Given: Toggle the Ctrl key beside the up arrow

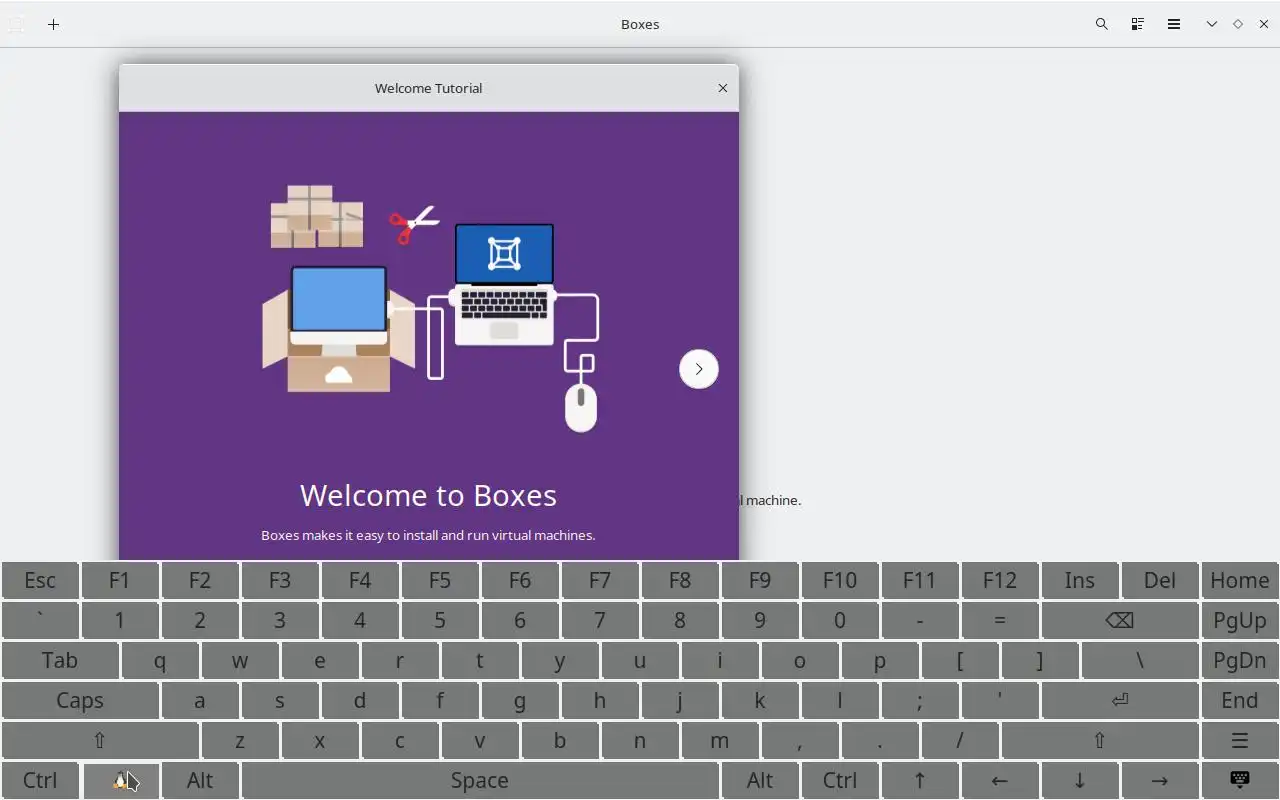Looking at the screenshot, I should point(840,780).
